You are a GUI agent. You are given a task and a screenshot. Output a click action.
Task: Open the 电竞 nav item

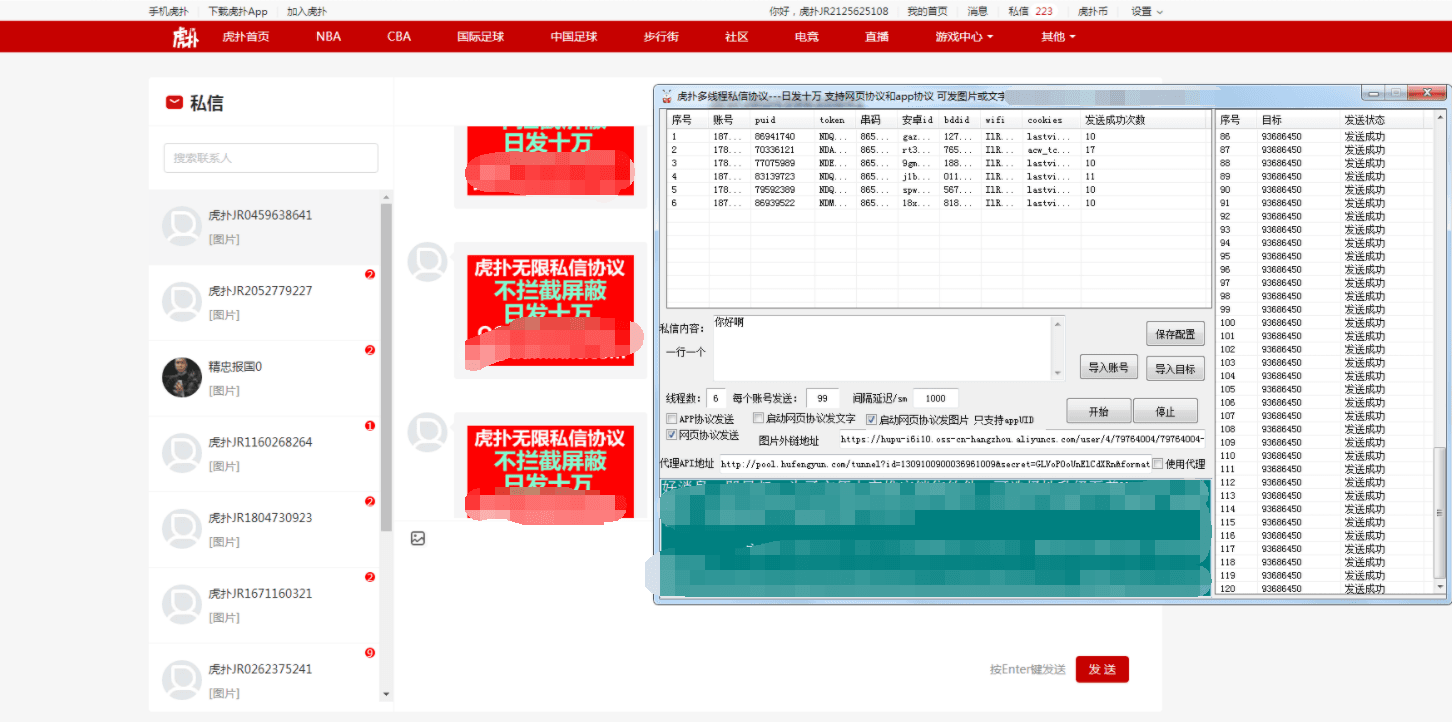click(807, 37)
